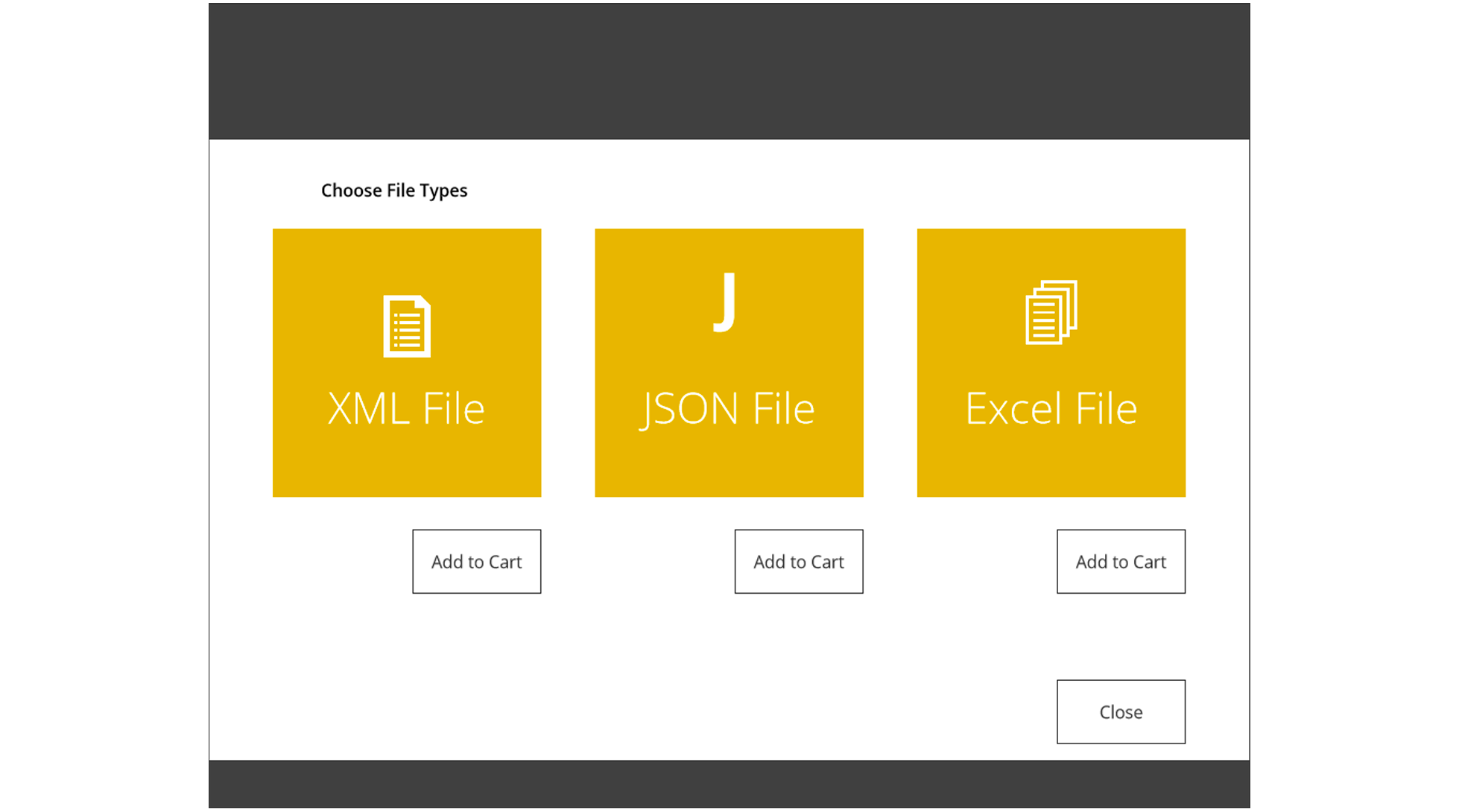Add the XML File to cart

[x=476, y=562]
